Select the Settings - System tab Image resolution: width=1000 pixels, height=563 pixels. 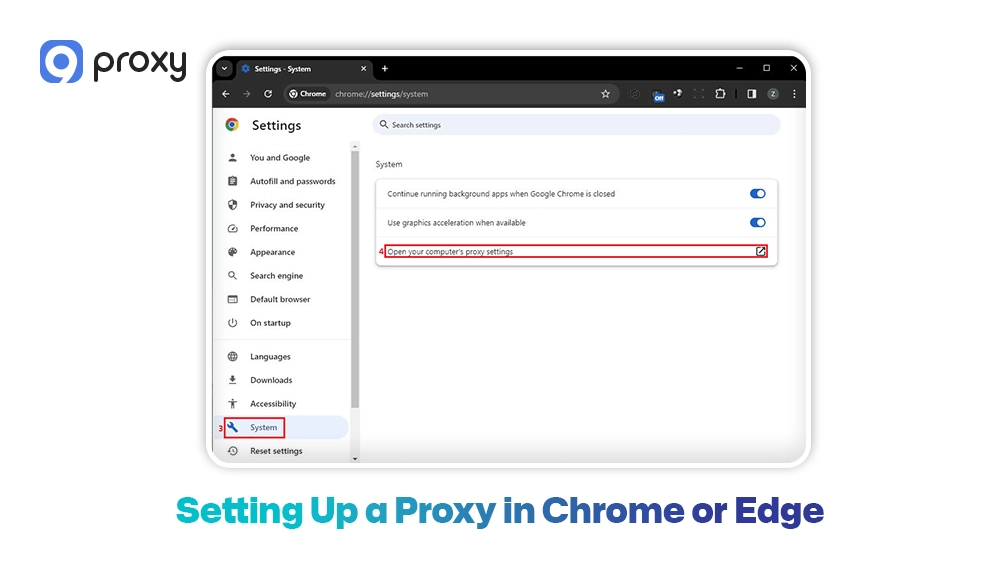(x=304, y=68)
